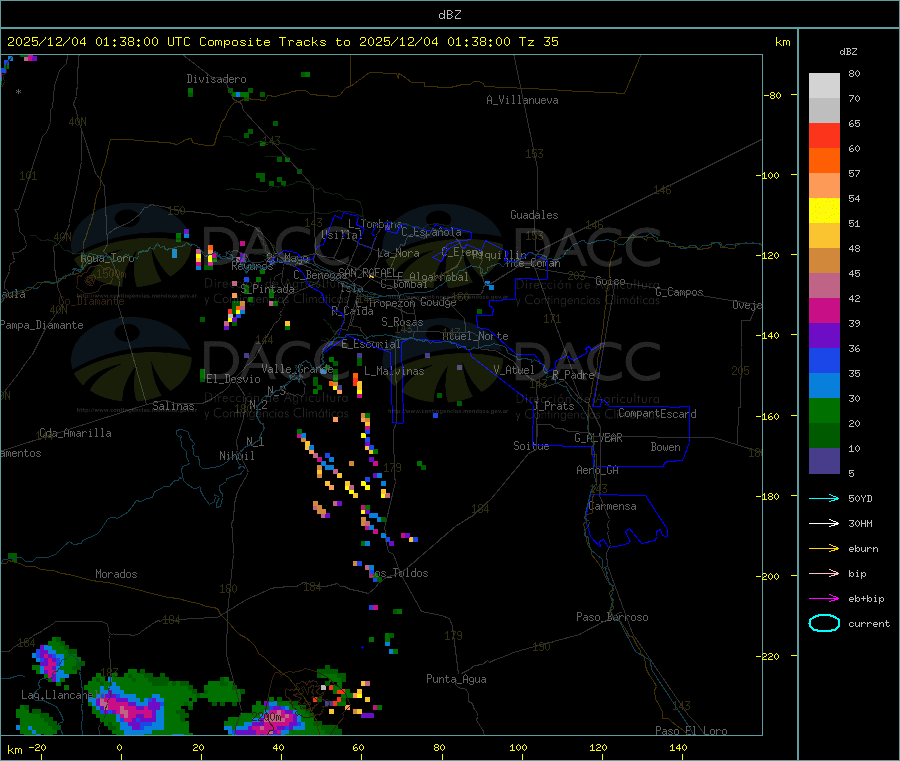This screenshot has width=900, height=761.
Task: Select the 60 dBZ orange color swatch
Action: (x=824, y=161)
